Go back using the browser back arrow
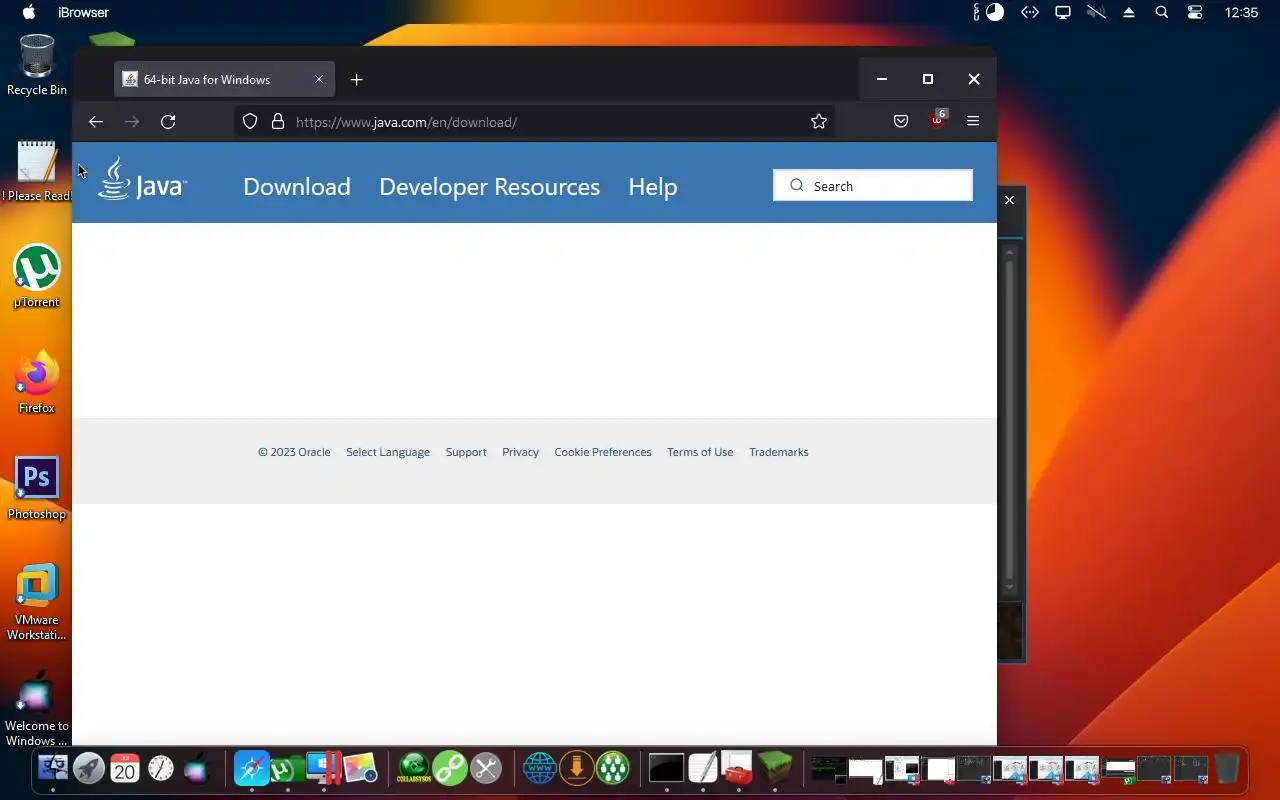1280x800 pixels. pos(96,122)
